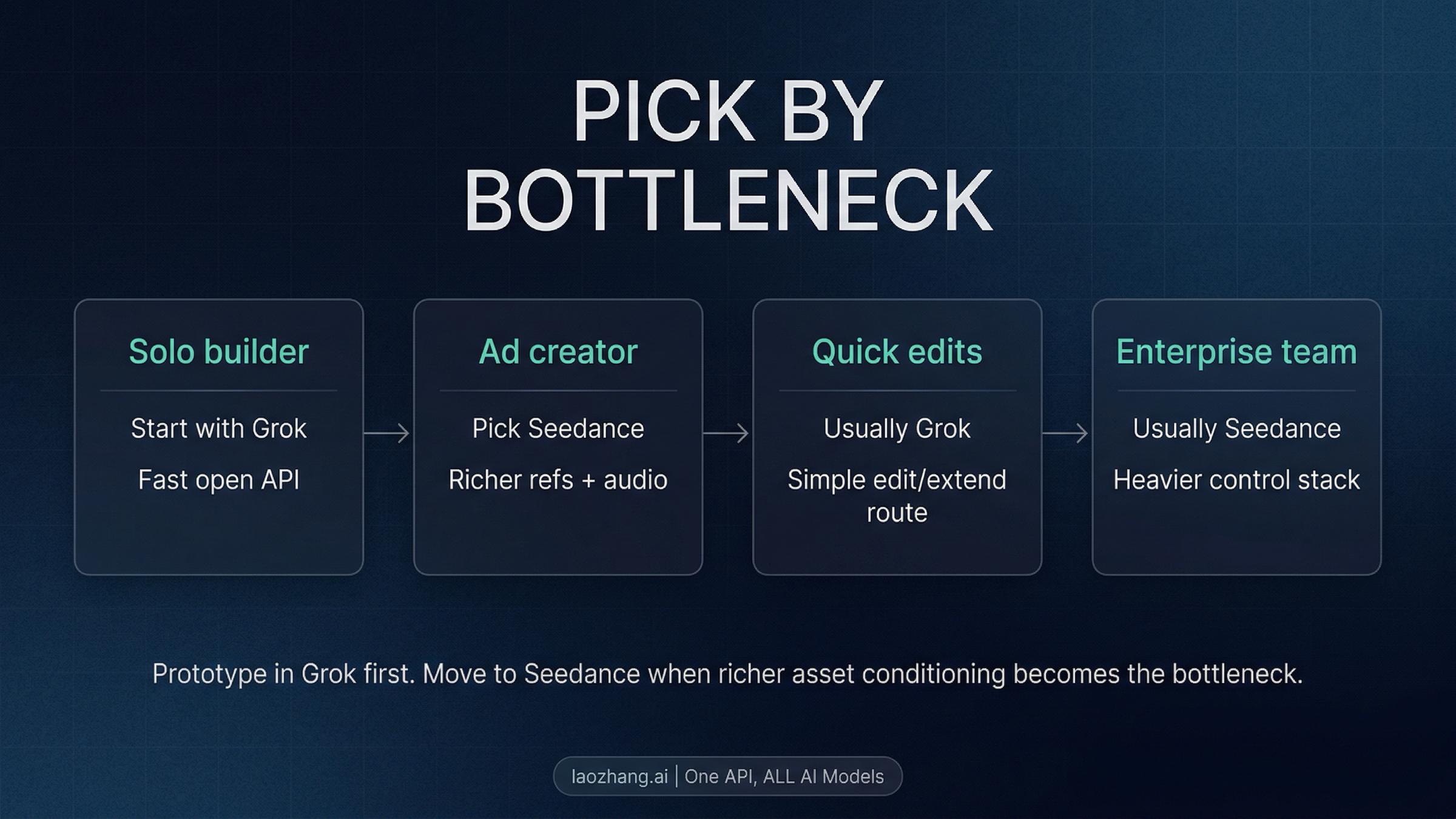Click the 'One API, ALL AI Models' tagline

[784, 777]
